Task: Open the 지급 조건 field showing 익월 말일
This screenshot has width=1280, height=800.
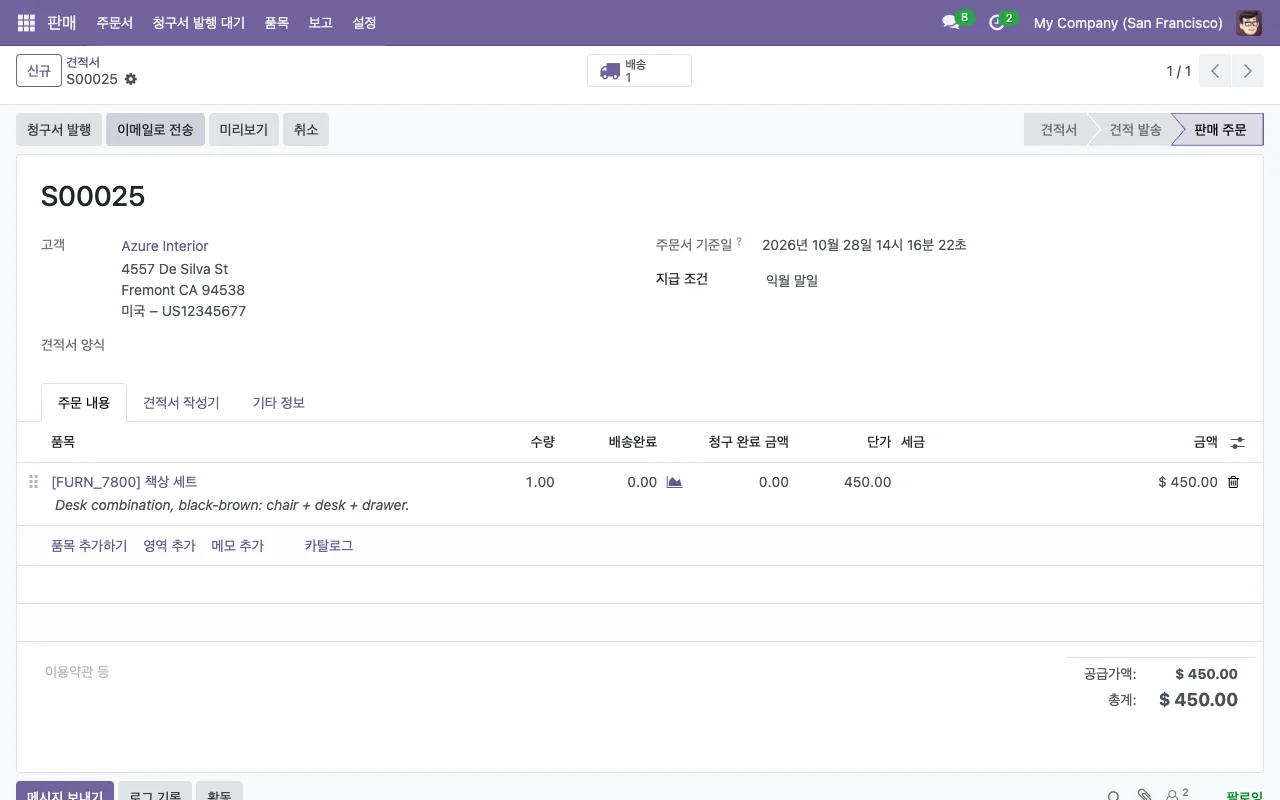Action: point(792,281)
